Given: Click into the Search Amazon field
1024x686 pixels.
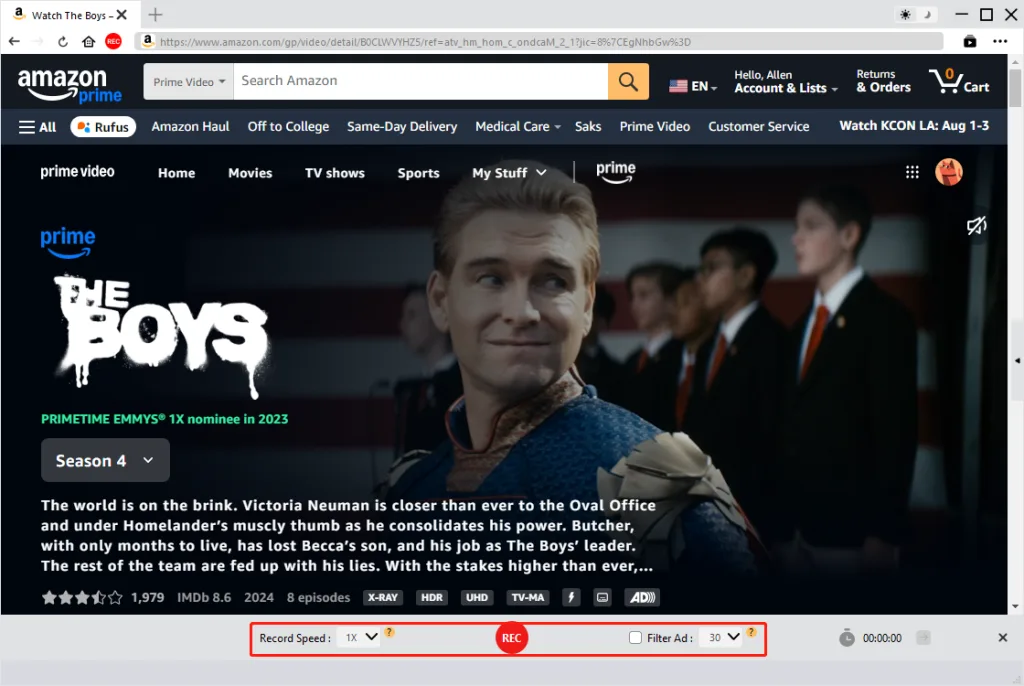Looking at the screenshot, I should (420, 81).
